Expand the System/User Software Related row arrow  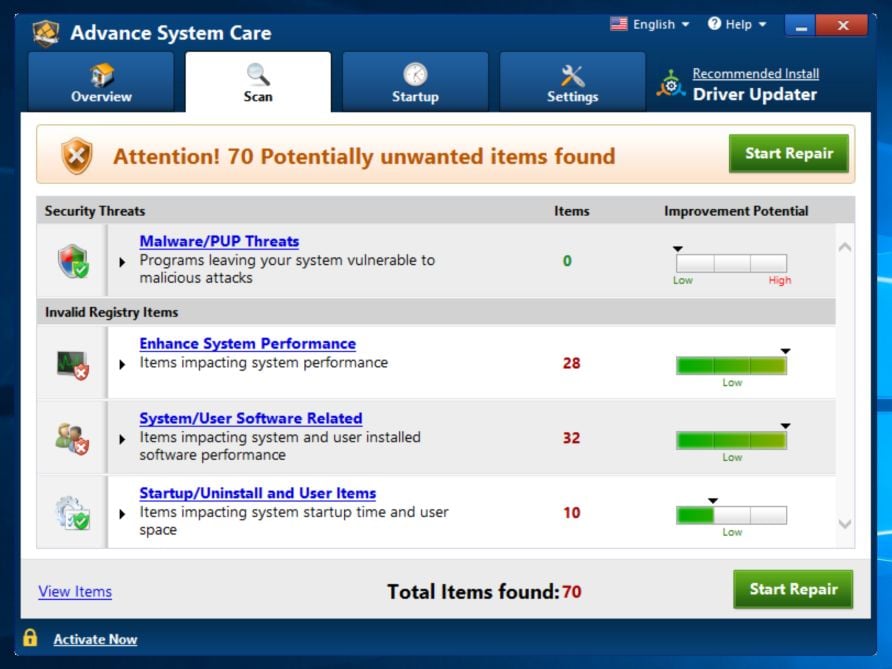(x=122, y=439)
